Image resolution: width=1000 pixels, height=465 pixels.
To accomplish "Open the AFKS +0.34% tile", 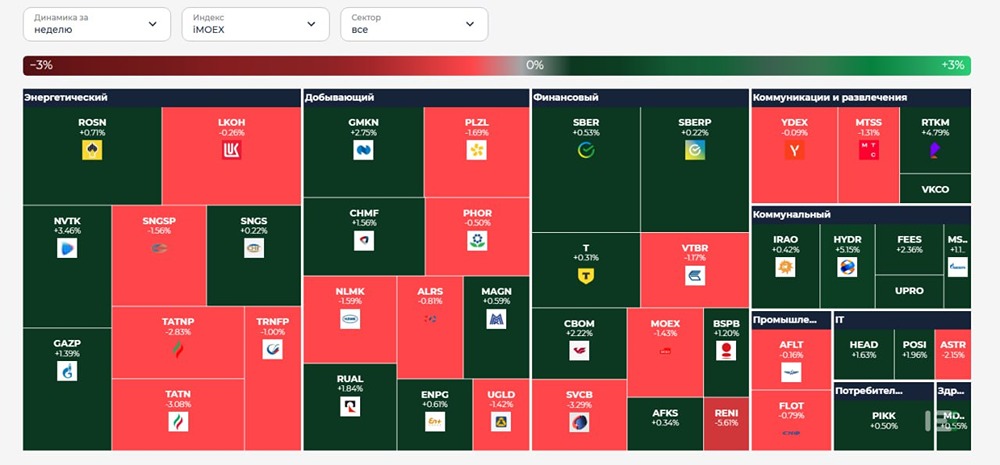I will [x=665, y=424].
